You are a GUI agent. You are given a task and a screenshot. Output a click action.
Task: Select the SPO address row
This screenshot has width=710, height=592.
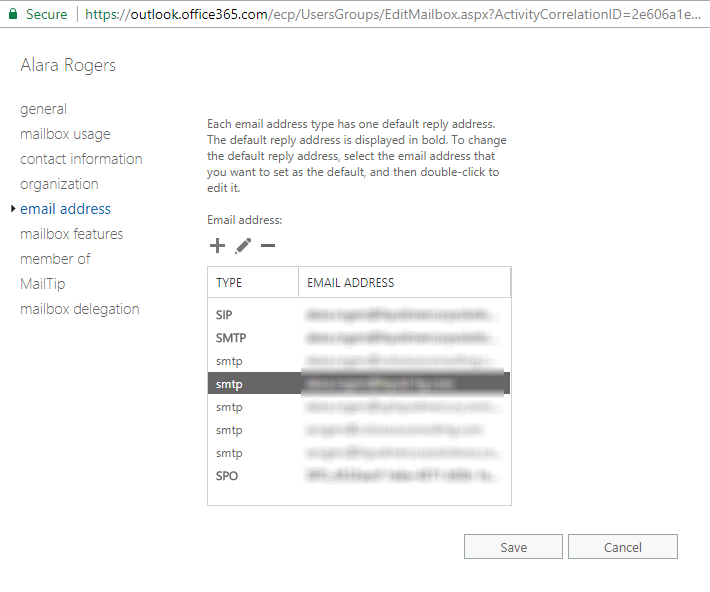pyautogui.click(x=359, y=476)
